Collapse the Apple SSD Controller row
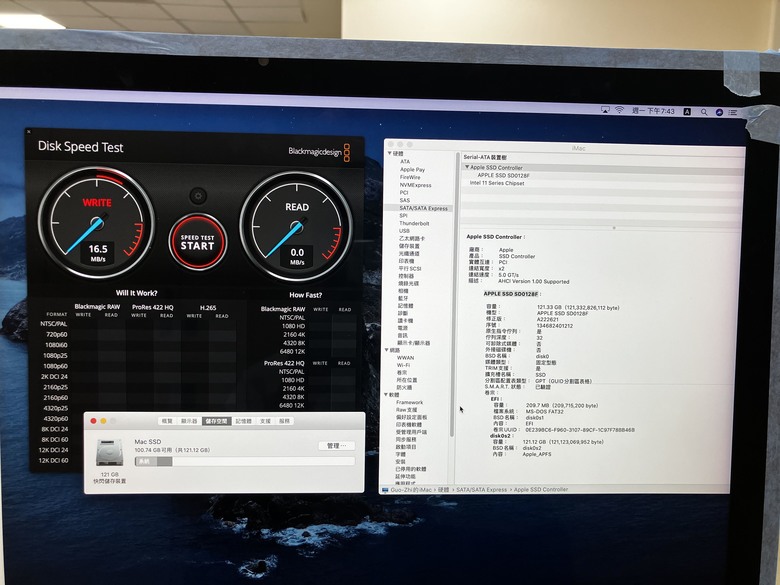This screenshot has height=585, width=780. point(467,168)
